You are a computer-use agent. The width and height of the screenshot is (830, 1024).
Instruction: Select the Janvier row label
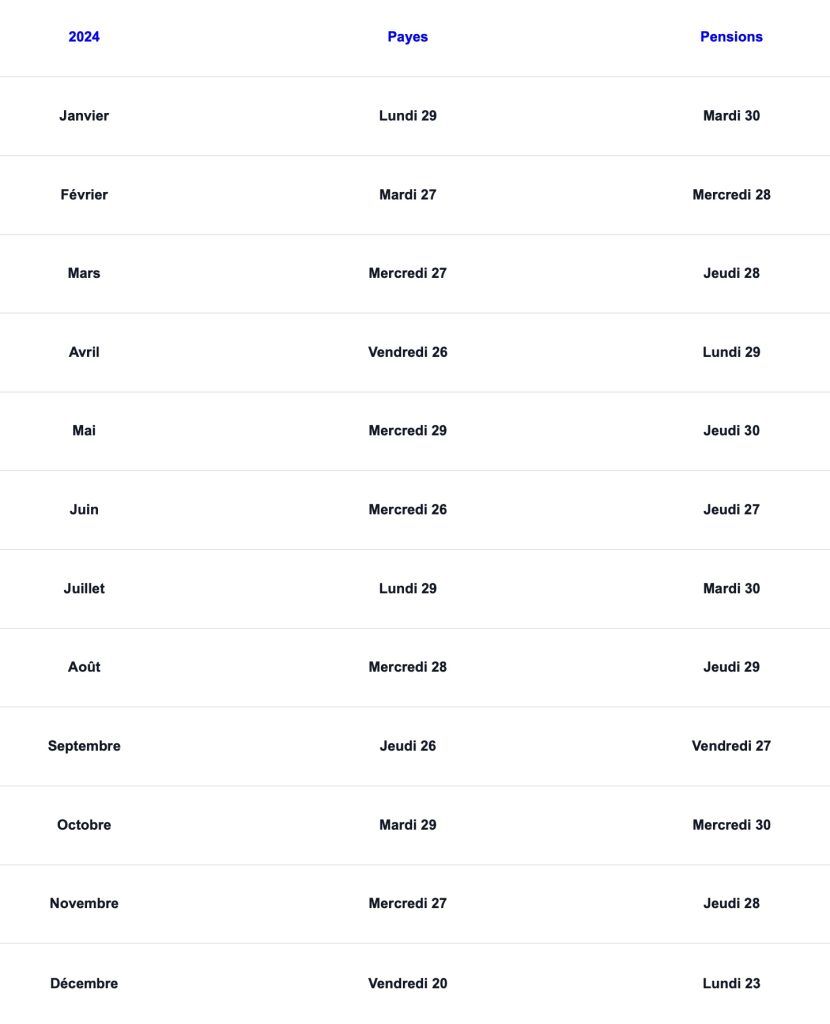84,116
